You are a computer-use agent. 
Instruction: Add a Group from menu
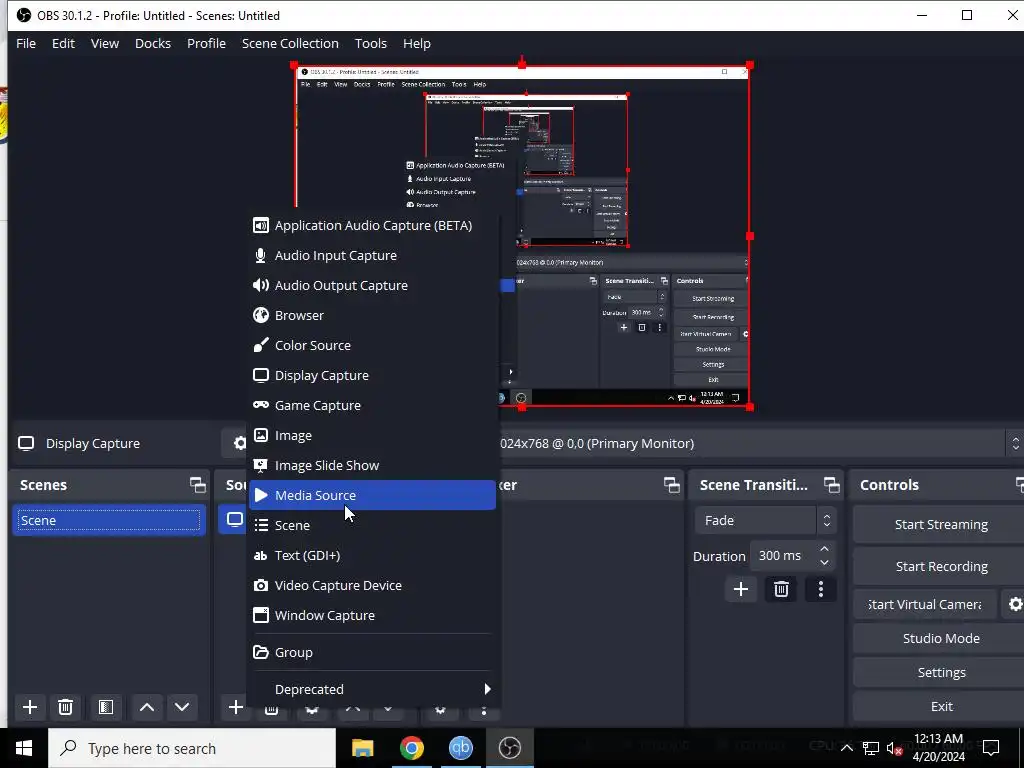click(x=372, y=652)
